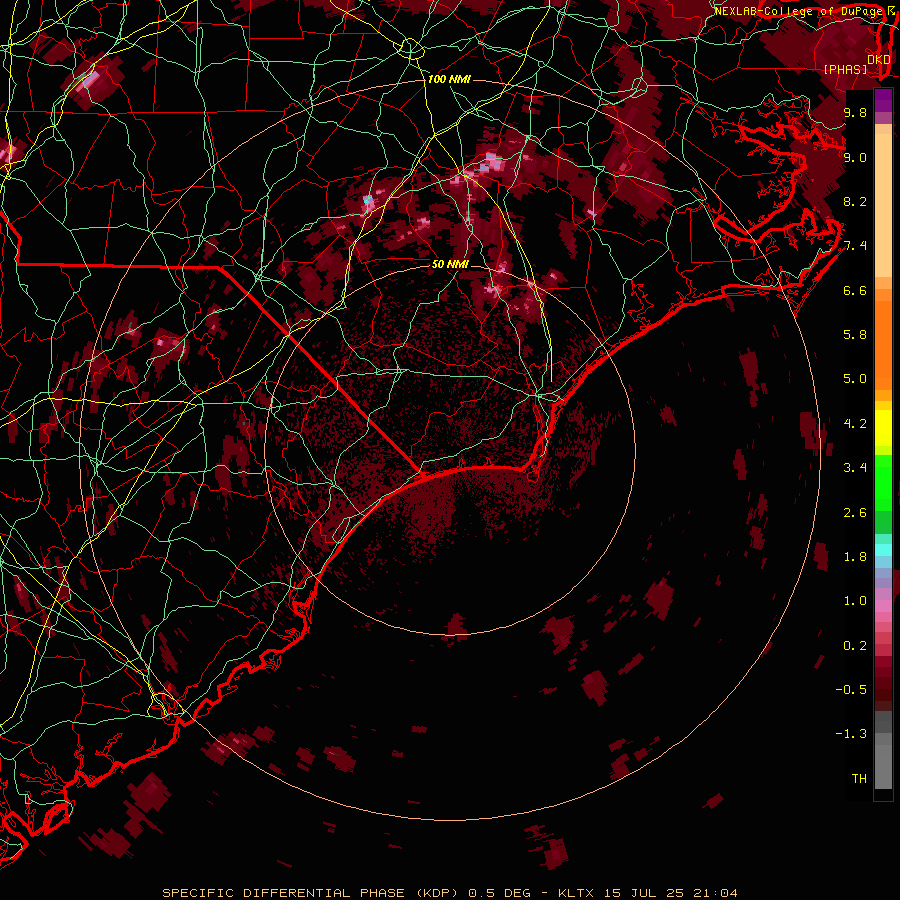This screenshot has width=900, height=900.
Task: Click the 50 NMI range ring label
Action: pyautogui.click(x=451, y=265)
